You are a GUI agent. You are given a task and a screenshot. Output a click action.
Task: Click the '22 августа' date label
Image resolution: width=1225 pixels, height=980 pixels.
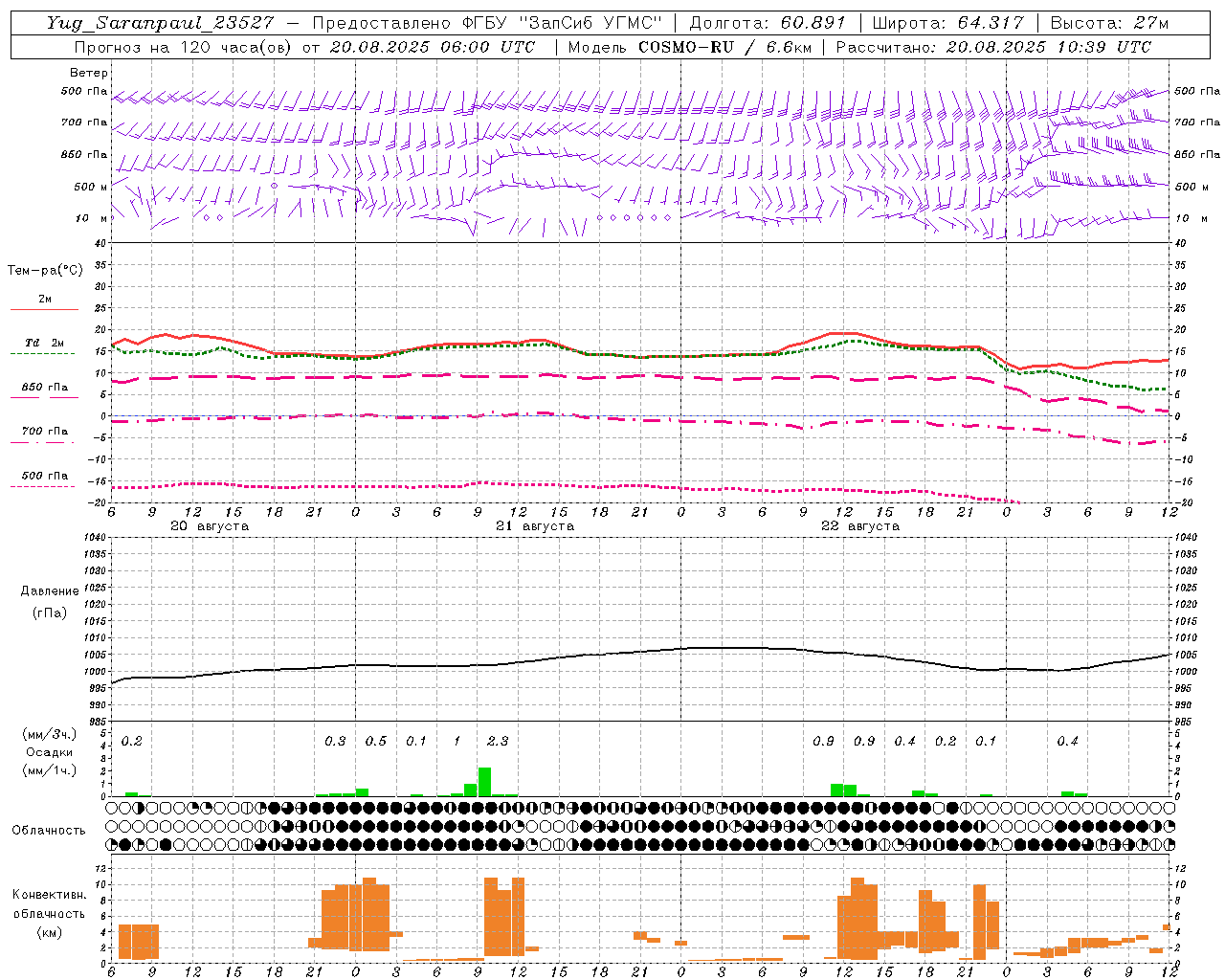pyautogui.click(x=860, y=526)
